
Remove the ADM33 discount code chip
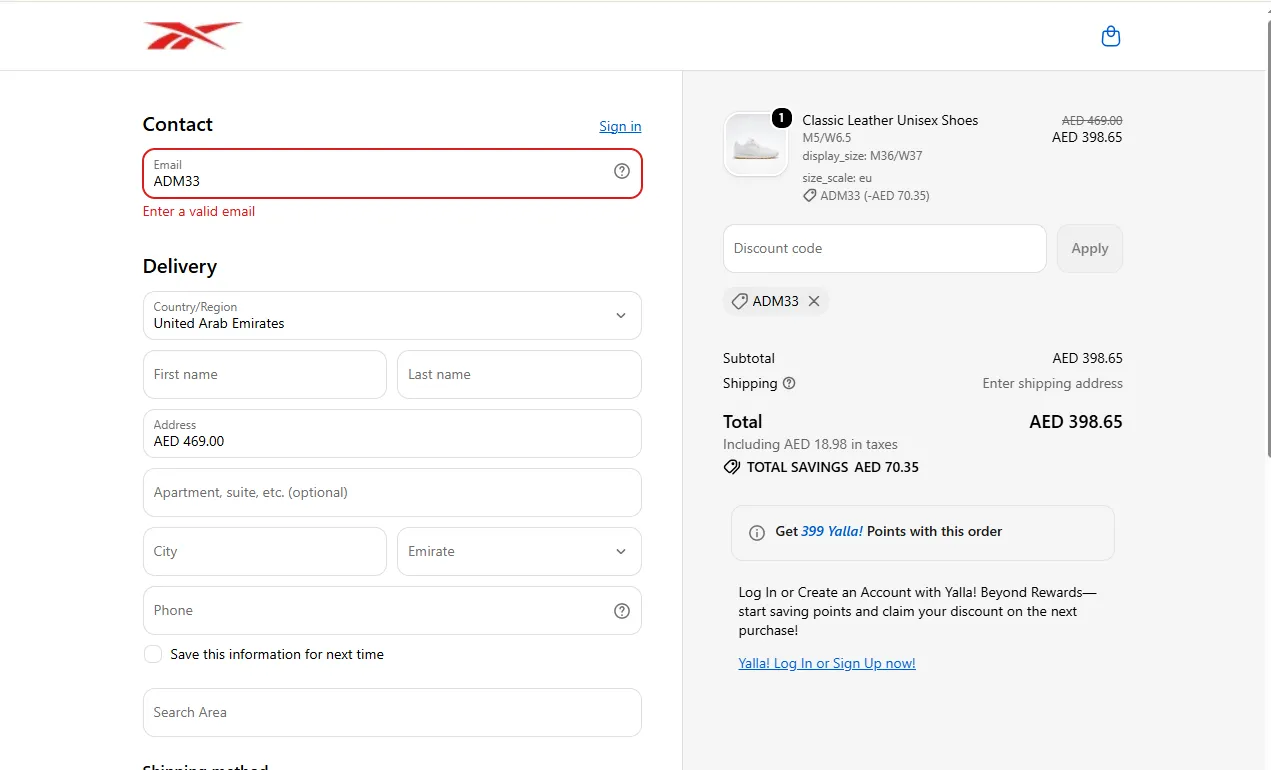[814, 301]
